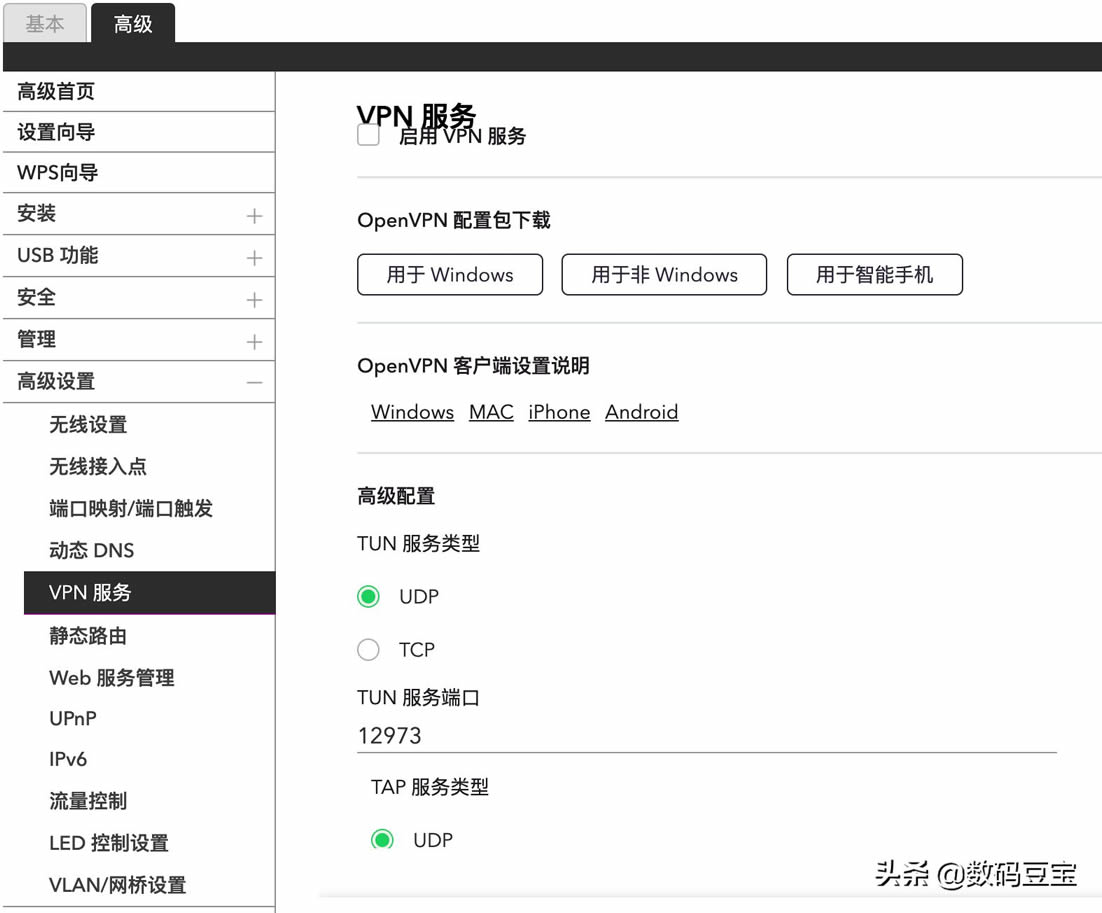Click the 安装 menu heading

[x=37, y=213]
